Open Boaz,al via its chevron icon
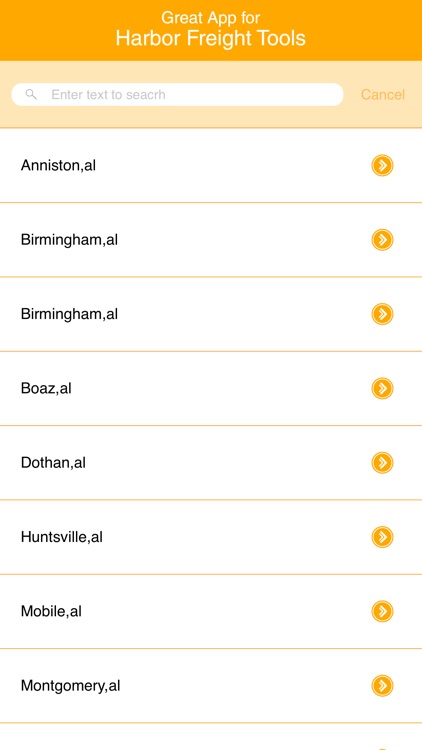Image resolution: width=422 pixels, height=750 pixels. pyautogui.click(x=382, y=388)
